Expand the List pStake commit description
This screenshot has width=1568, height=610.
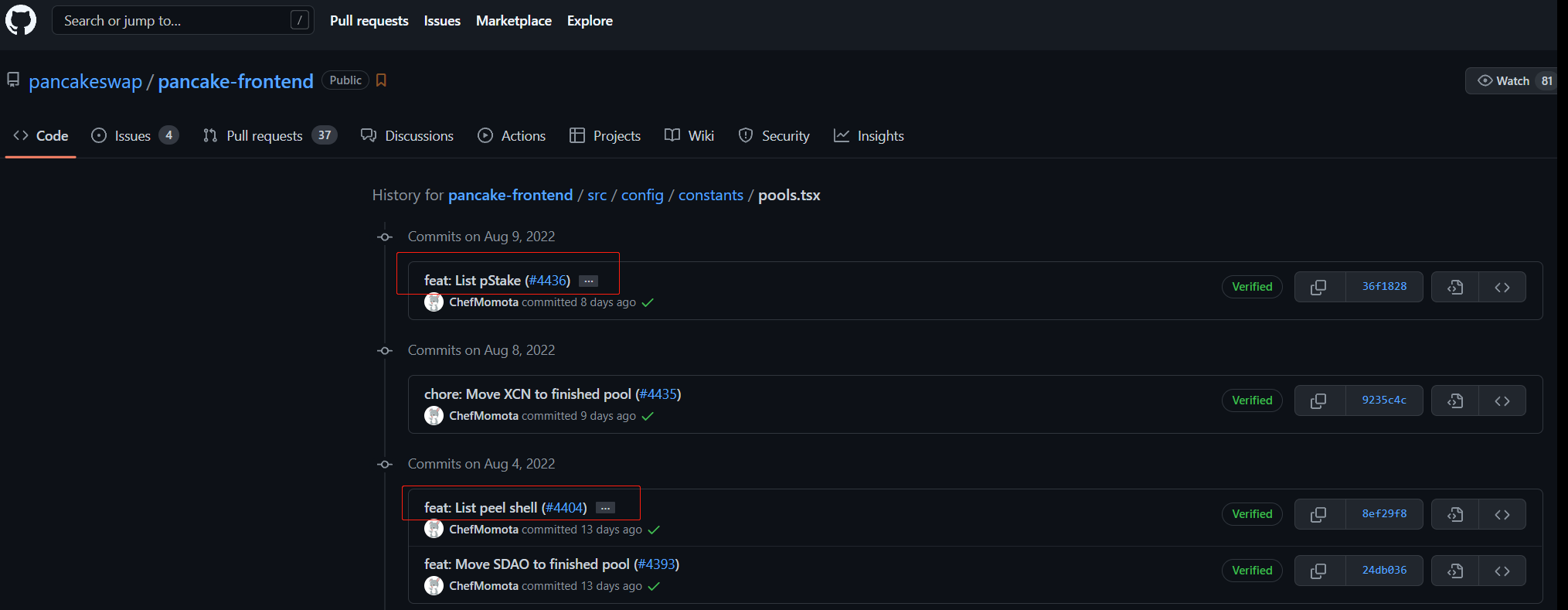(589, 281)
